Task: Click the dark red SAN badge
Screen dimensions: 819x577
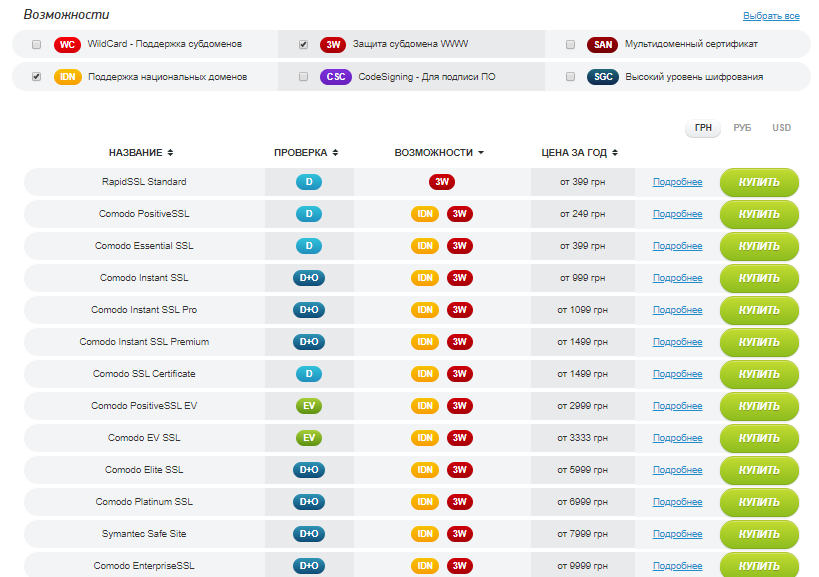Action: pos(602,44)
